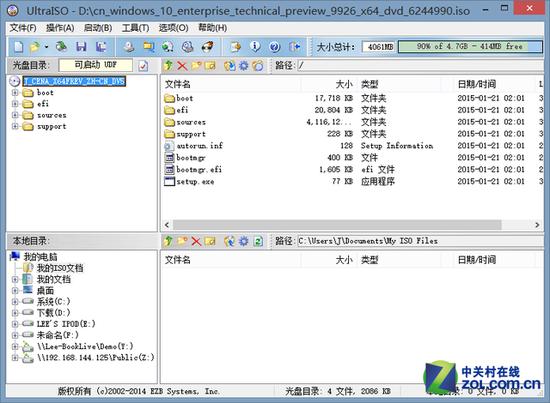Image resolution: width=550 pixels, height=403 pixels.
Task: Click the Burn CD/DVD Image flame icon
Action: tap(208, 46)
